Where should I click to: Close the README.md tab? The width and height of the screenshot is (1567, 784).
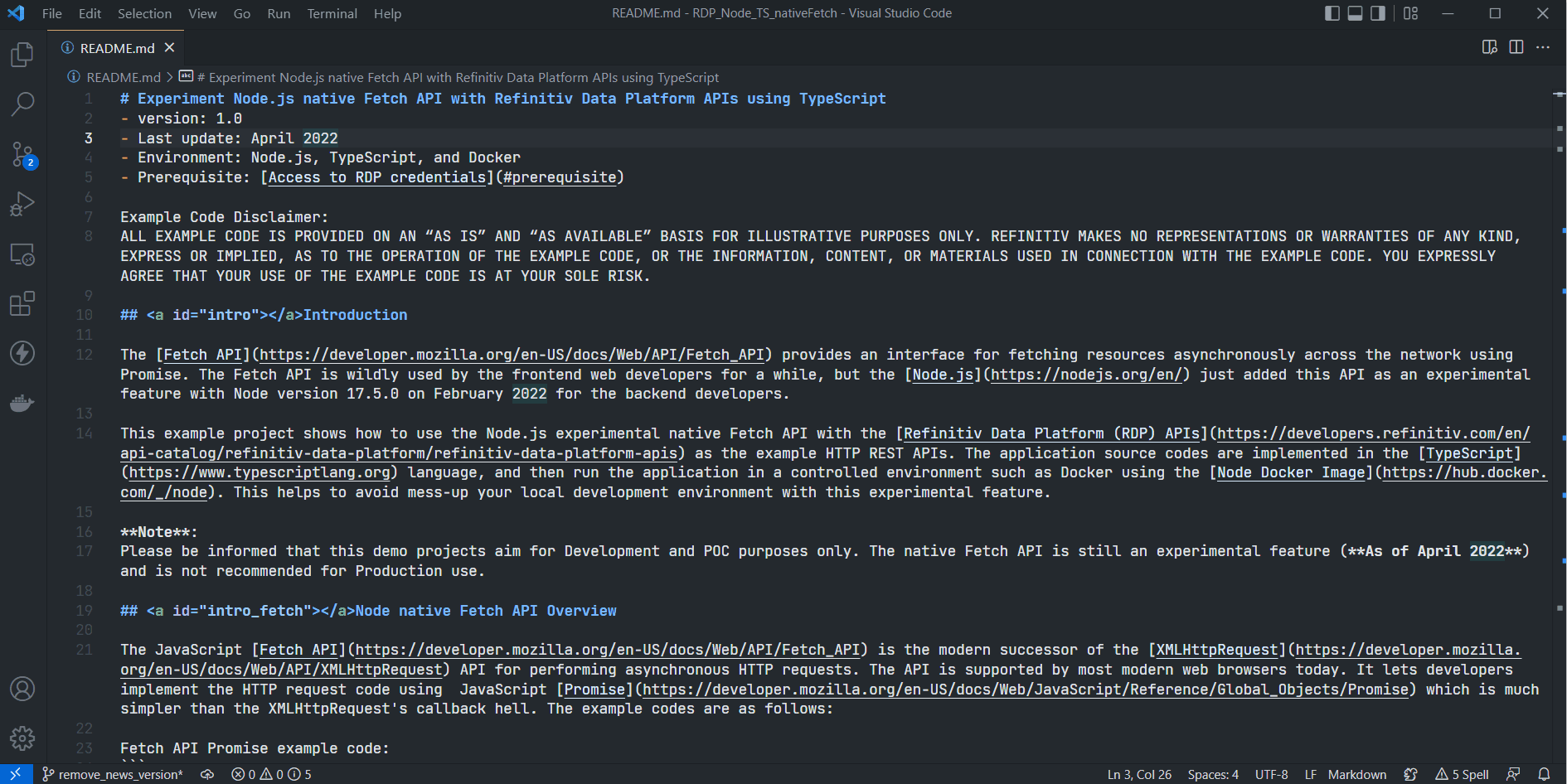169,48
